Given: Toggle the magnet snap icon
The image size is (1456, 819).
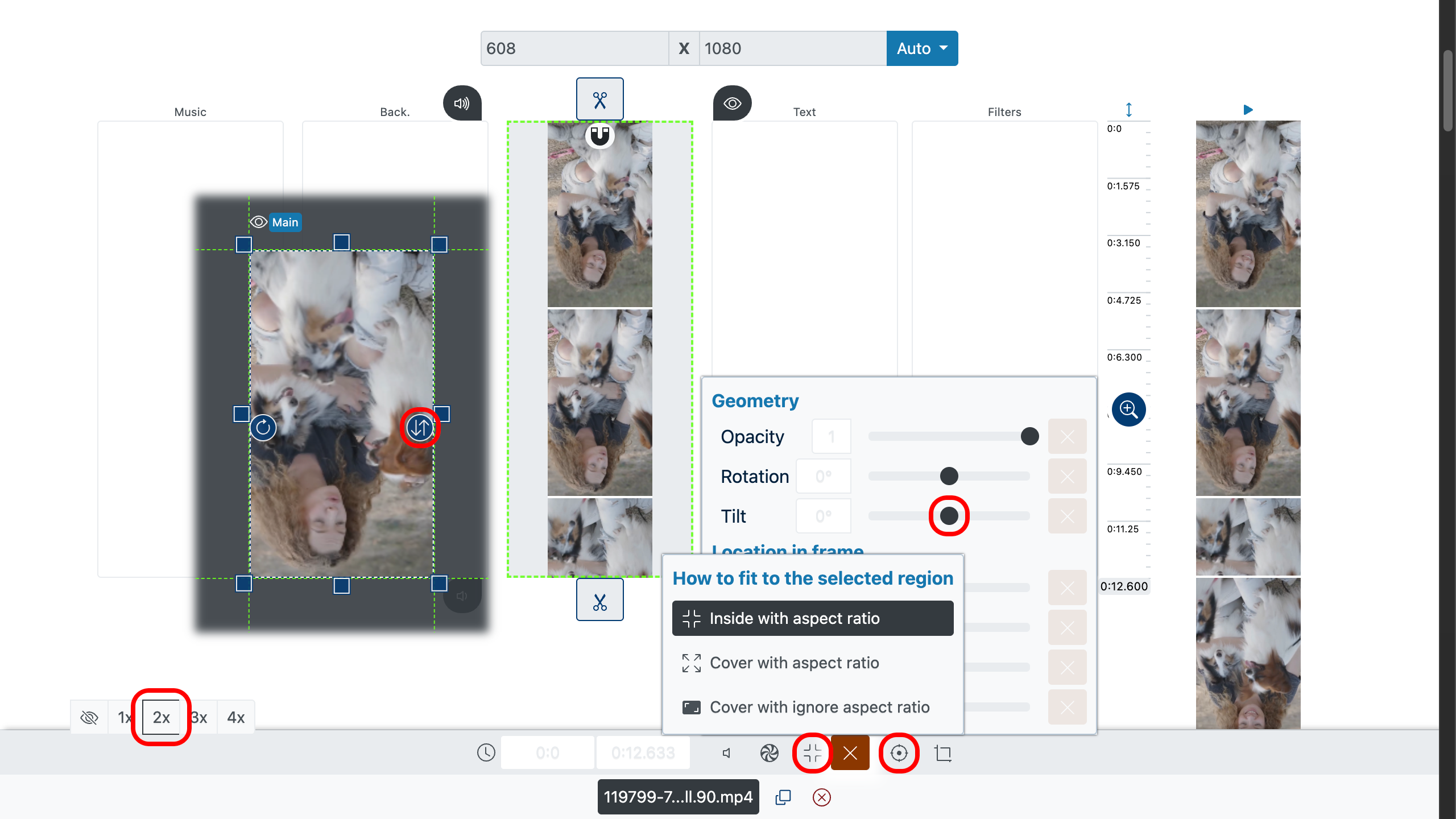Looking at the screenshot, I should tap(599, 136).
